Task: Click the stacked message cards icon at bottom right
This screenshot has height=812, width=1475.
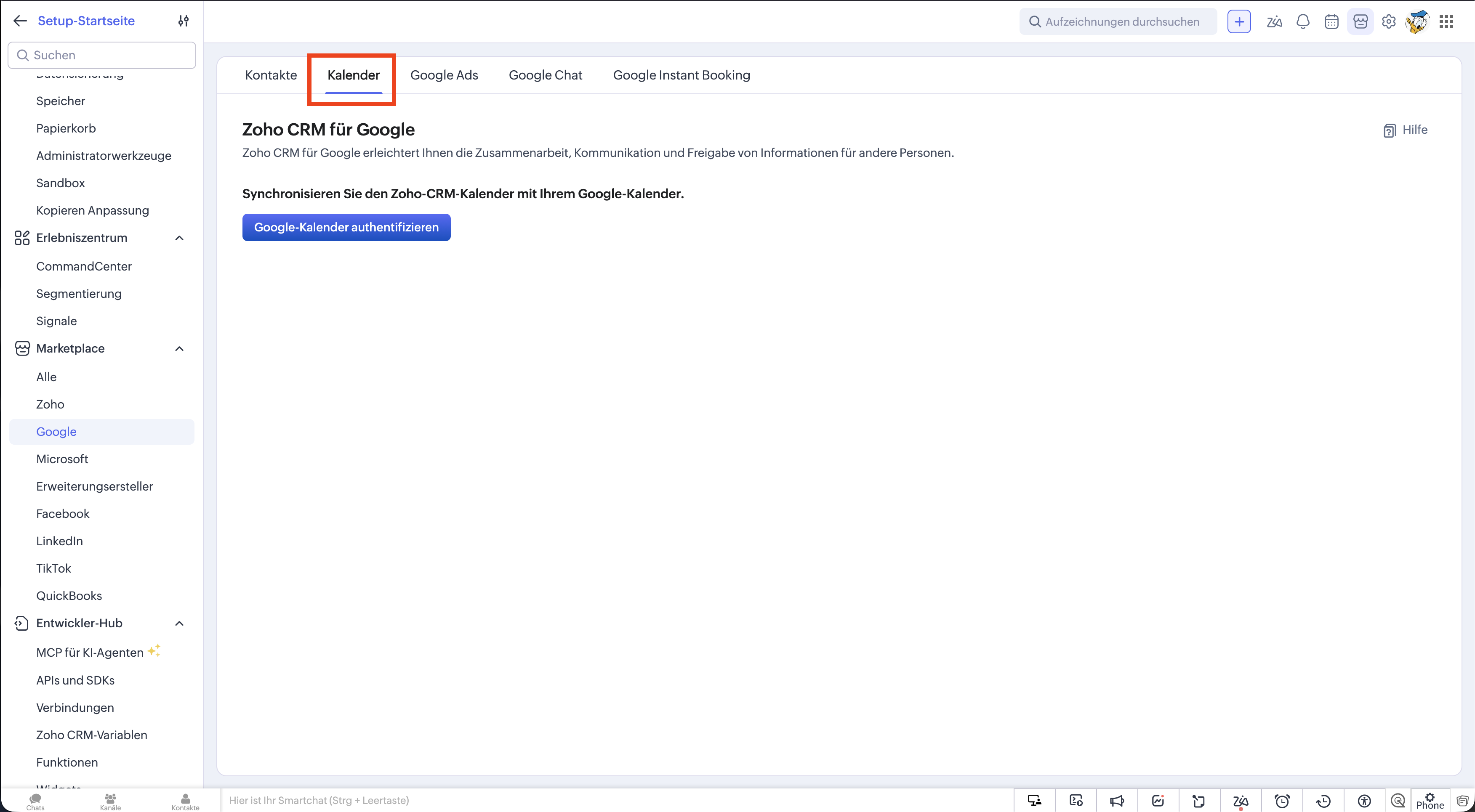Action: coord(1462,801)
